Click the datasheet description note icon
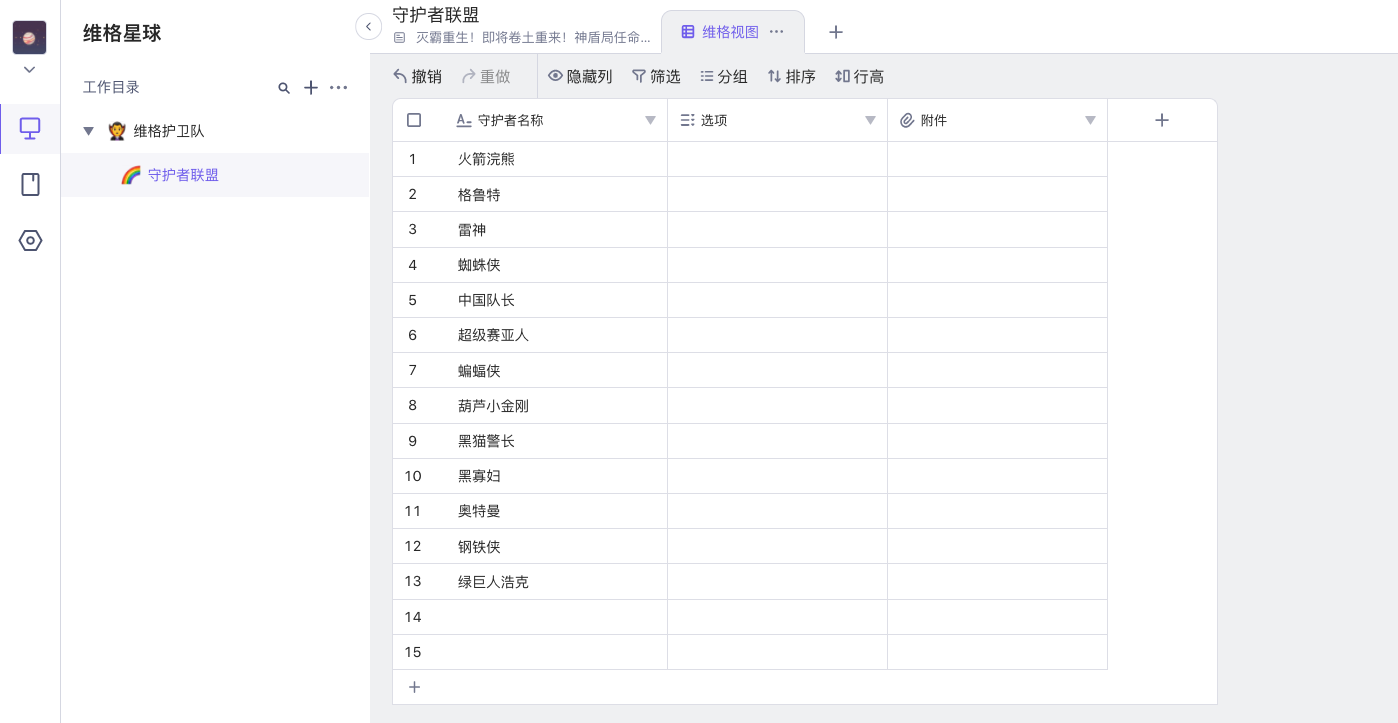This screenshot has height=723, width=1398. pos(400,37)
